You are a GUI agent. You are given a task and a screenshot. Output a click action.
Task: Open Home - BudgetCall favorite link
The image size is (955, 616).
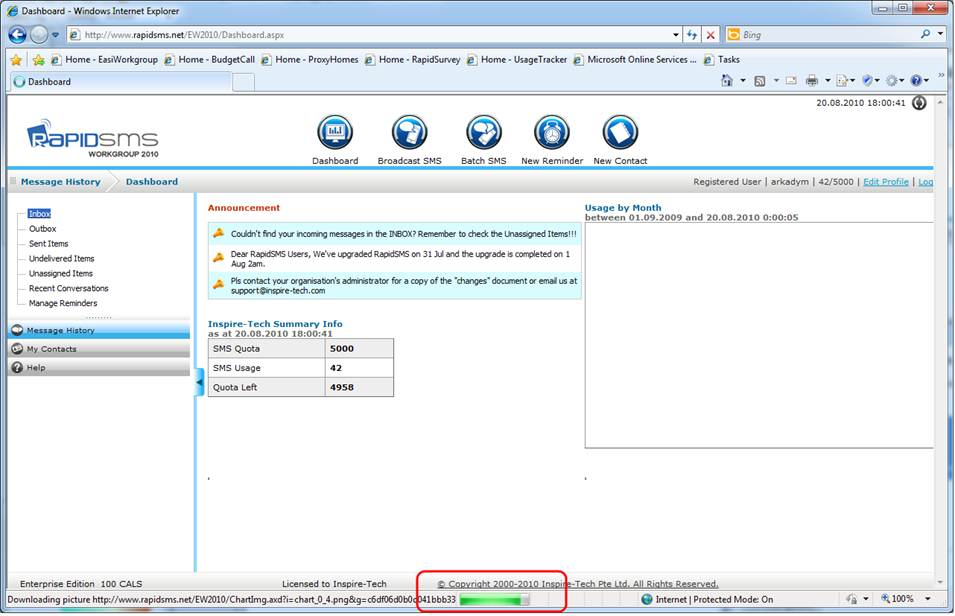coord(210,60)
